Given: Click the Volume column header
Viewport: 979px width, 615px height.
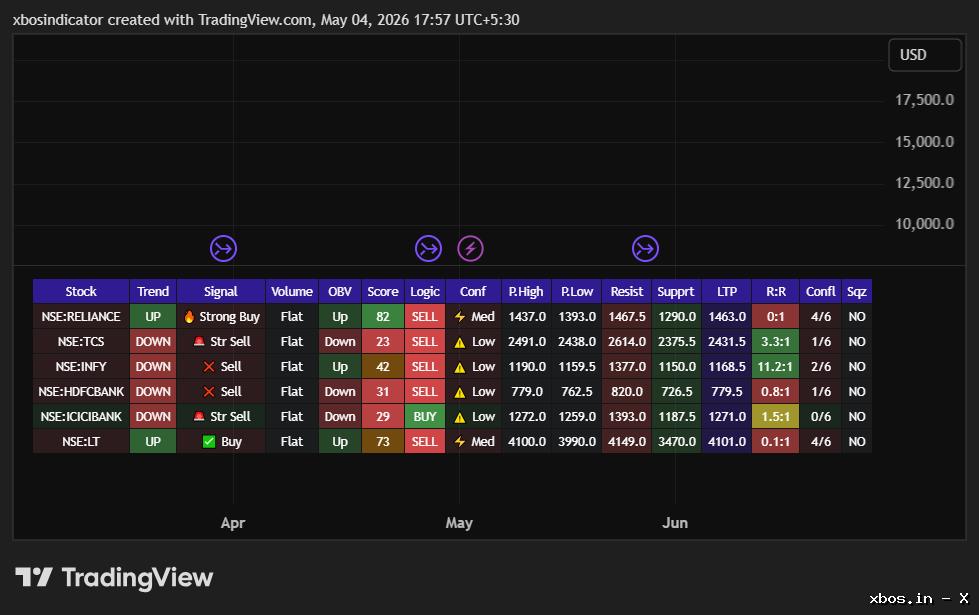Looking at the screenshot, I should tap(292, 292).
